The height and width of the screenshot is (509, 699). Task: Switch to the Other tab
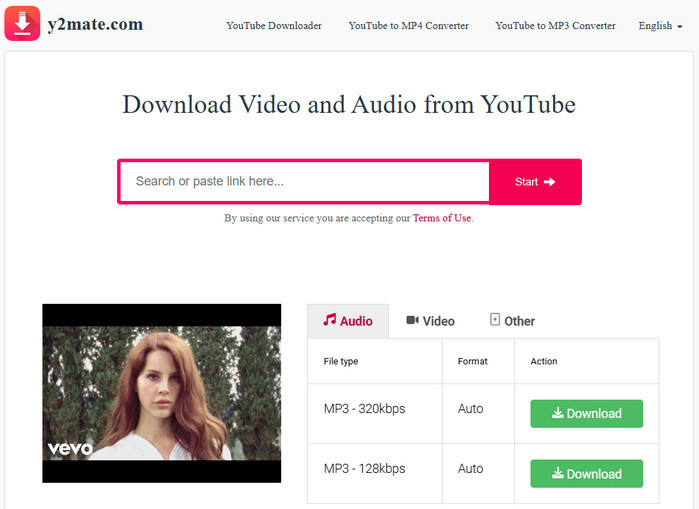[x=512, y=321]
